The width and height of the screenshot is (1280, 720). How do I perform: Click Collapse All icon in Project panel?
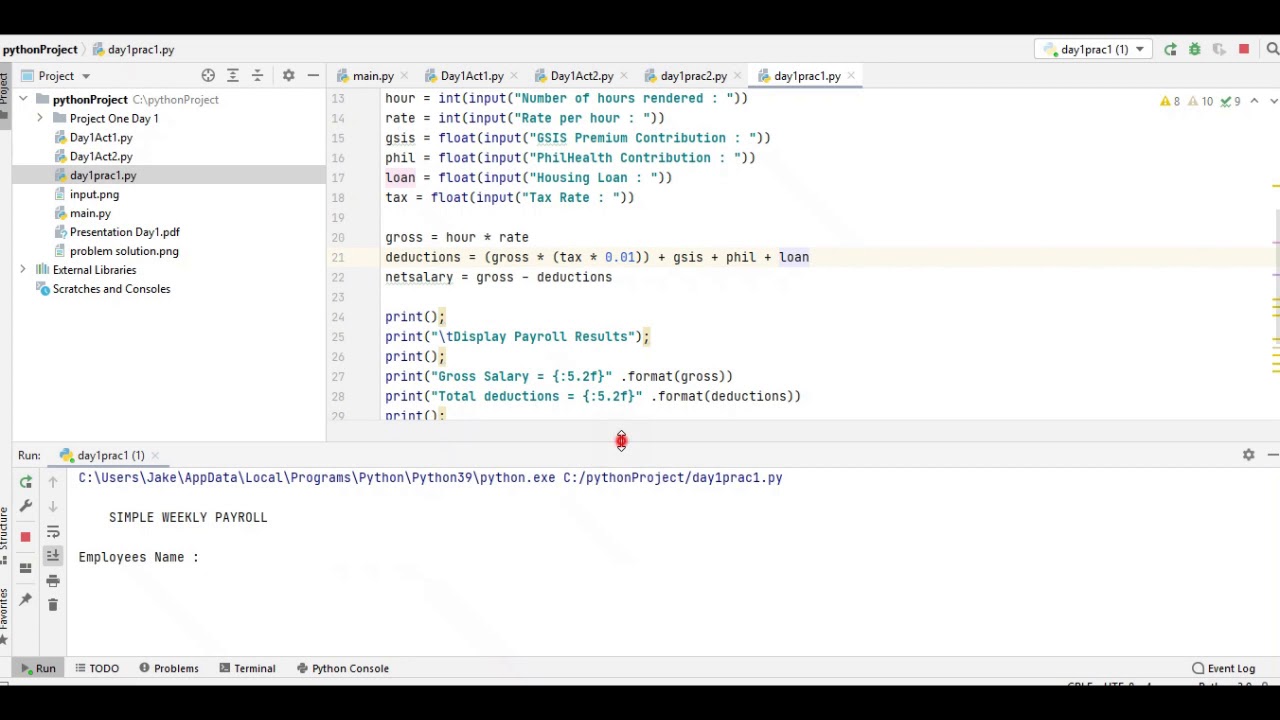pos(257,76)
